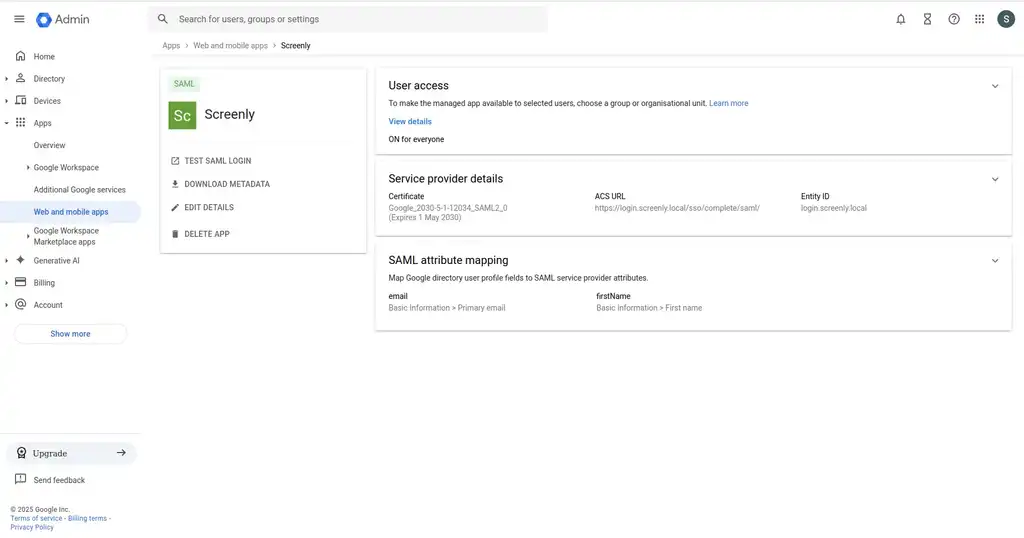Expand the Account tree arrow
Screen dimensions: 1024x538
tap(7, 306)
